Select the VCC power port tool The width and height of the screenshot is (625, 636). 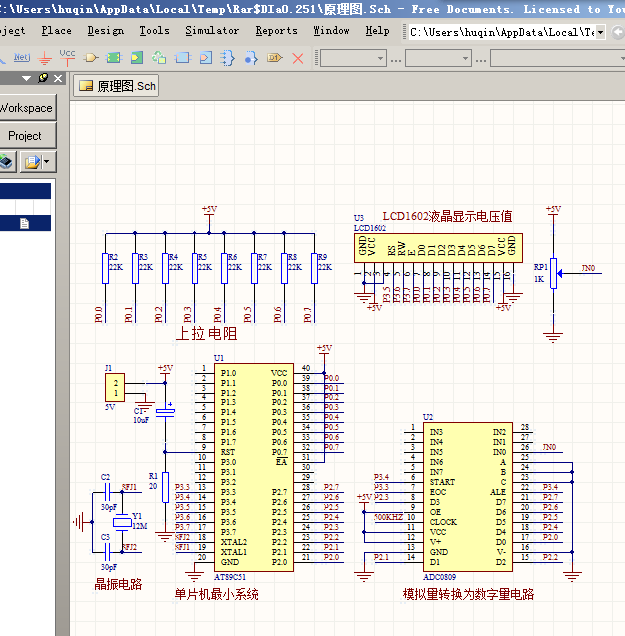pos(67,58)
